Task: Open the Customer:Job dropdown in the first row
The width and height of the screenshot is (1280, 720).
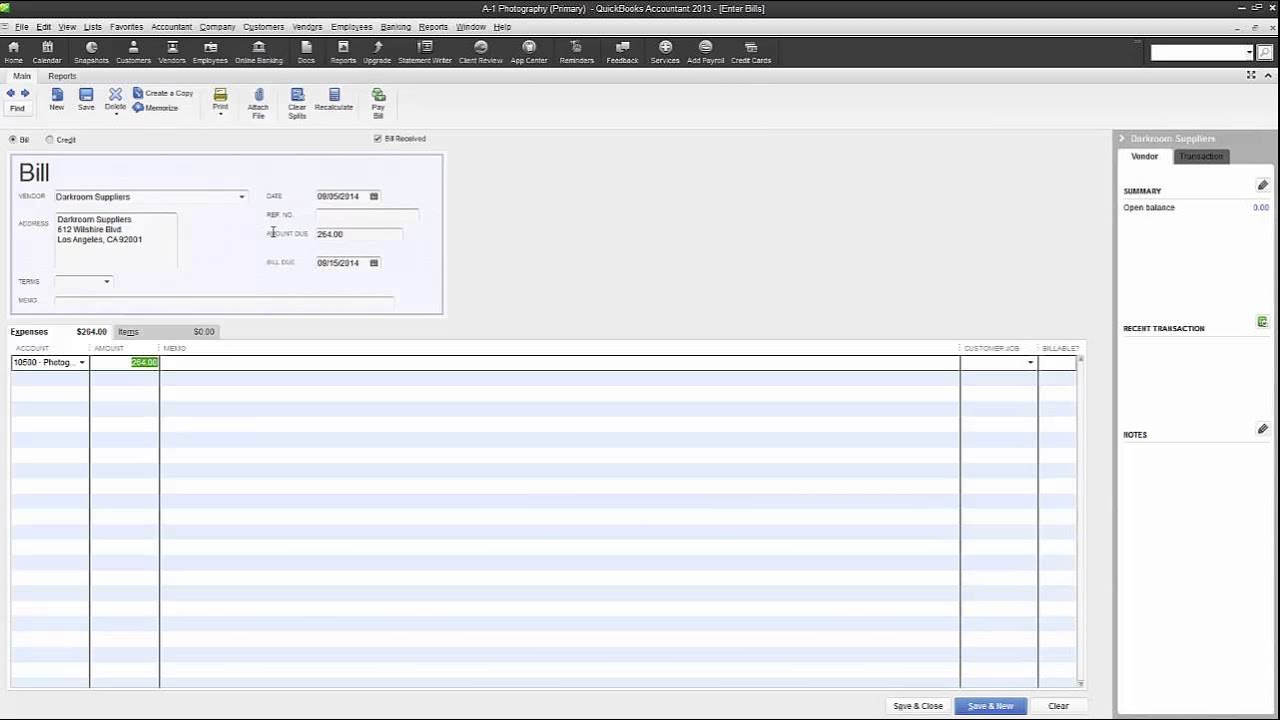Action: 1031,363
